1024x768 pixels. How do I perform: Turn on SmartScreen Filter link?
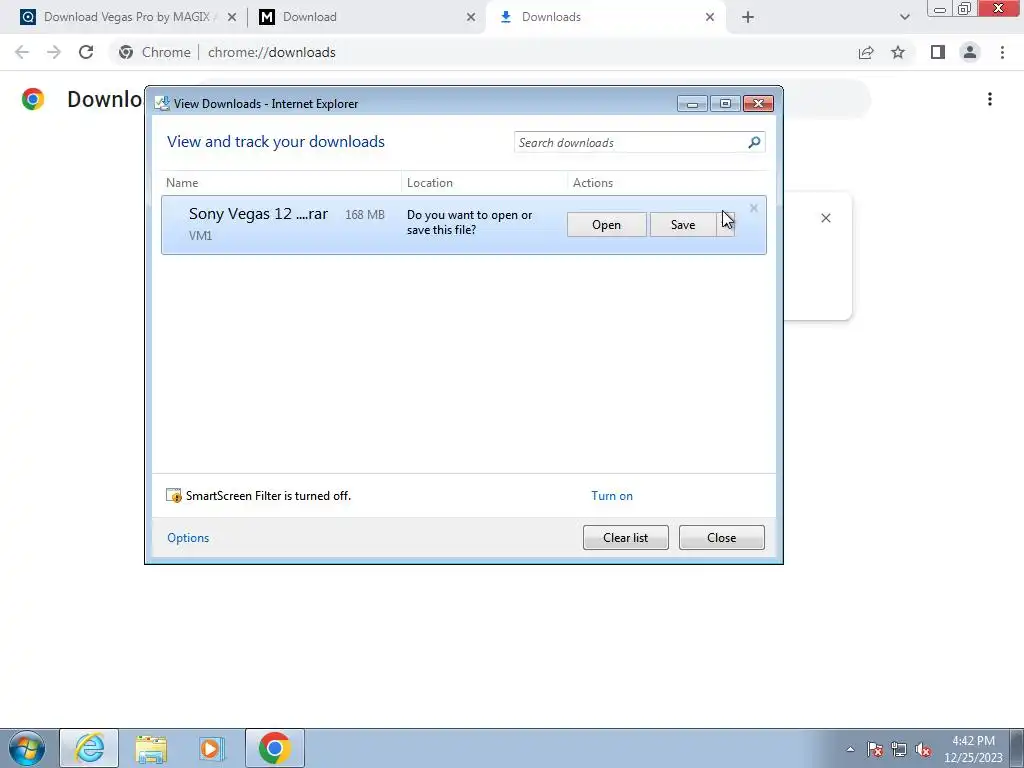click(x=612, y=496)
